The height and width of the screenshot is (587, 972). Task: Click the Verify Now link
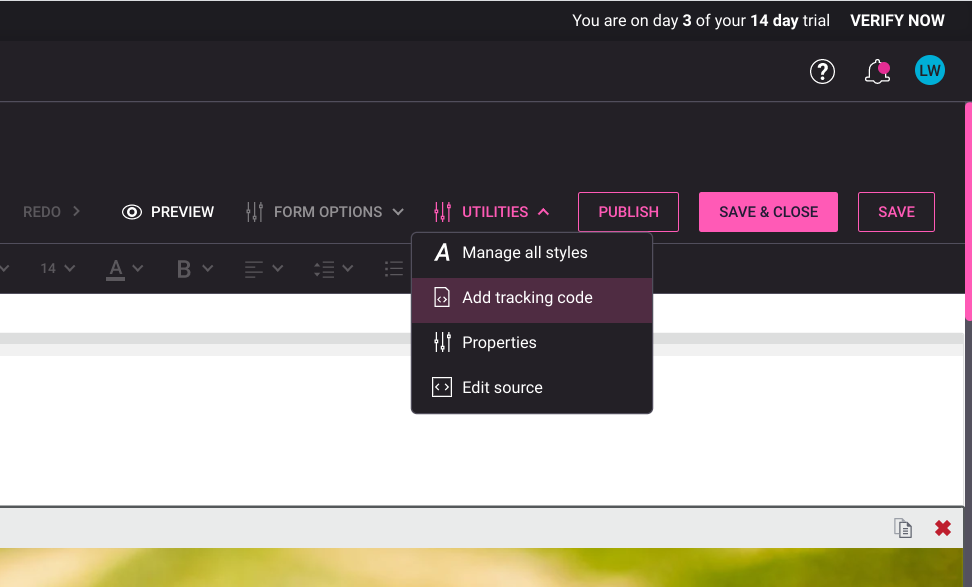(x=897, y=20)
